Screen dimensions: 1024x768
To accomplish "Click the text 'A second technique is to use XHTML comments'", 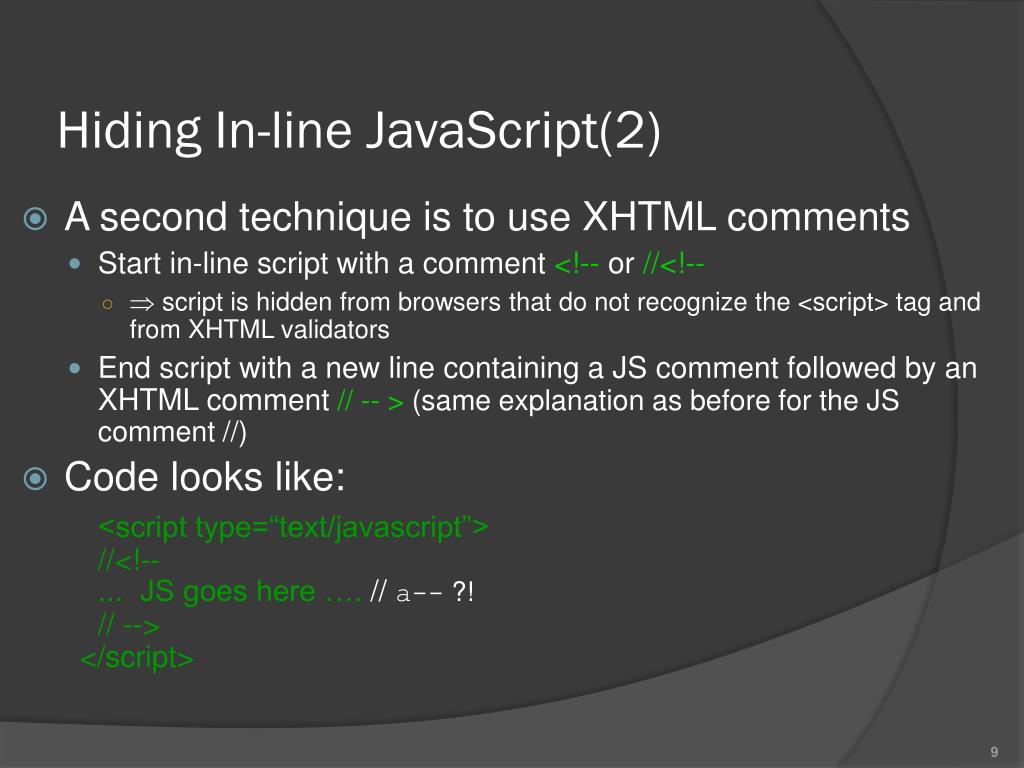I will tap(487, 217).
